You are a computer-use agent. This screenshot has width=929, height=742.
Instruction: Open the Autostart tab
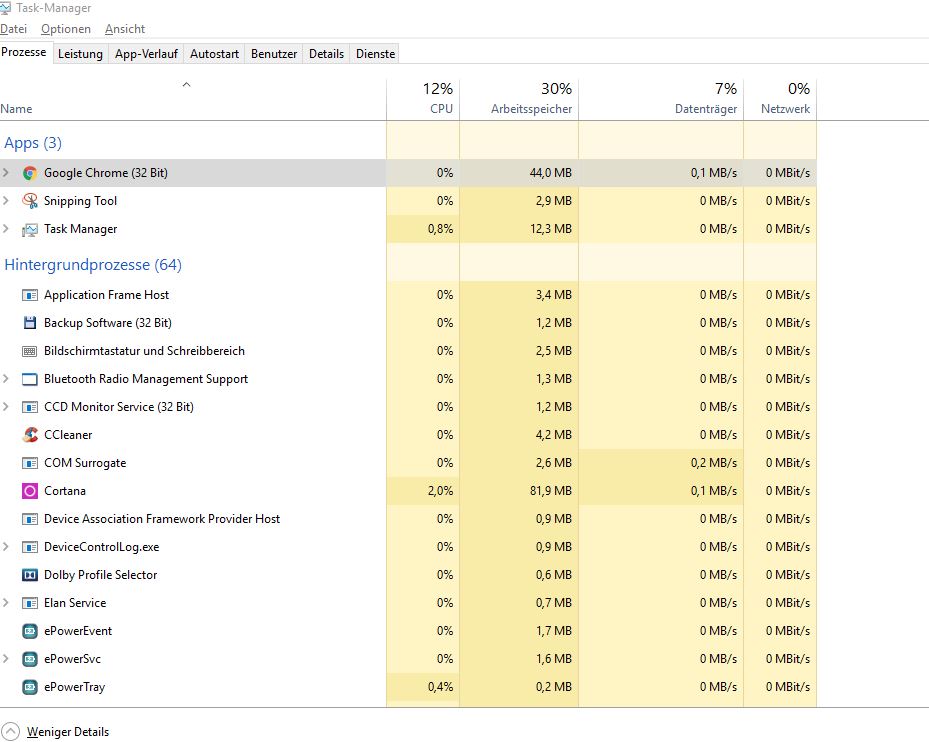[214, 54]
